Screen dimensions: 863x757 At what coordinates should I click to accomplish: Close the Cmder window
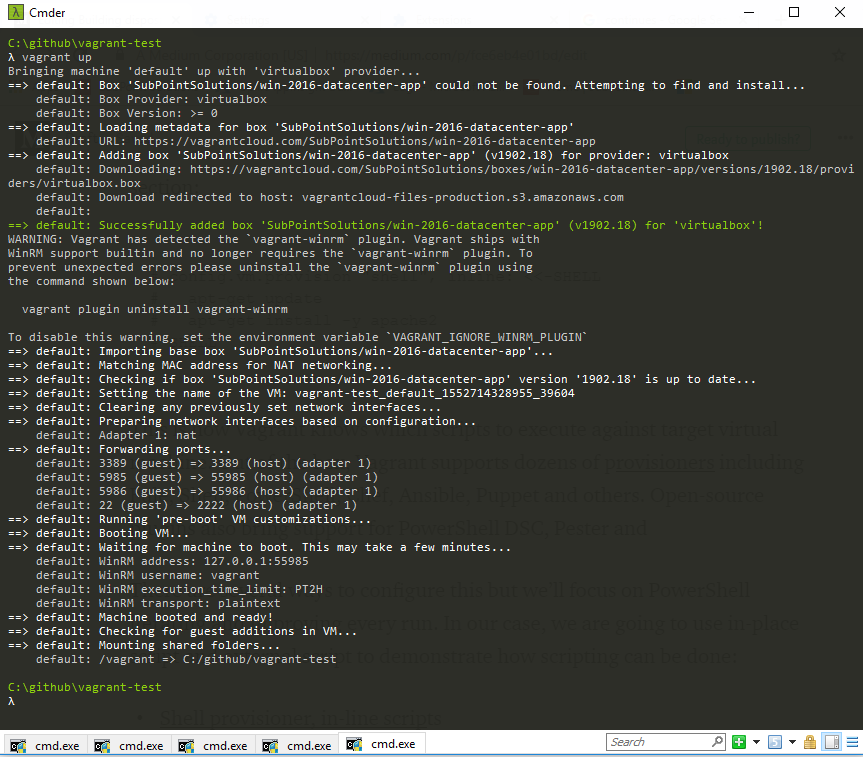(839, 12)
